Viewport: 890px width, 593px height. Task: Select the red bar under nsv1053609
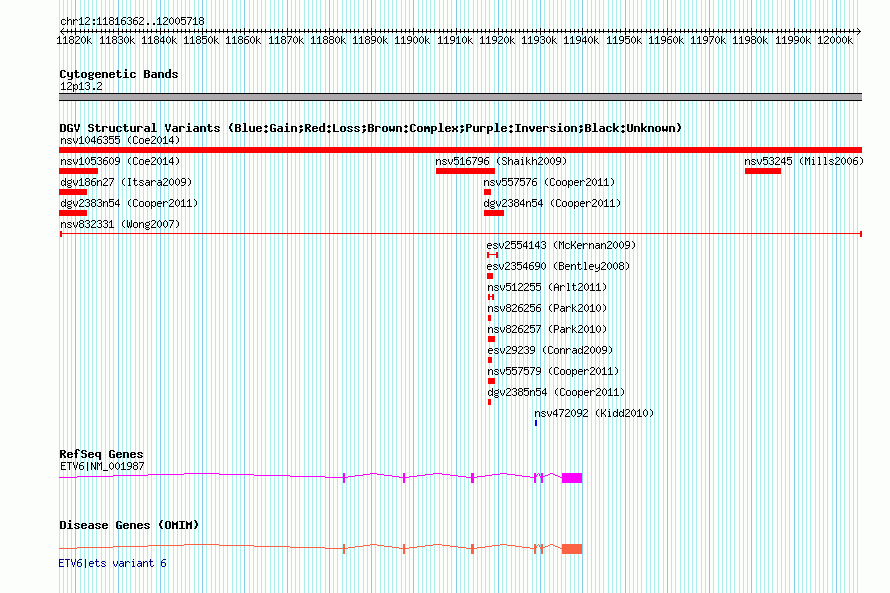pos(78,171)
